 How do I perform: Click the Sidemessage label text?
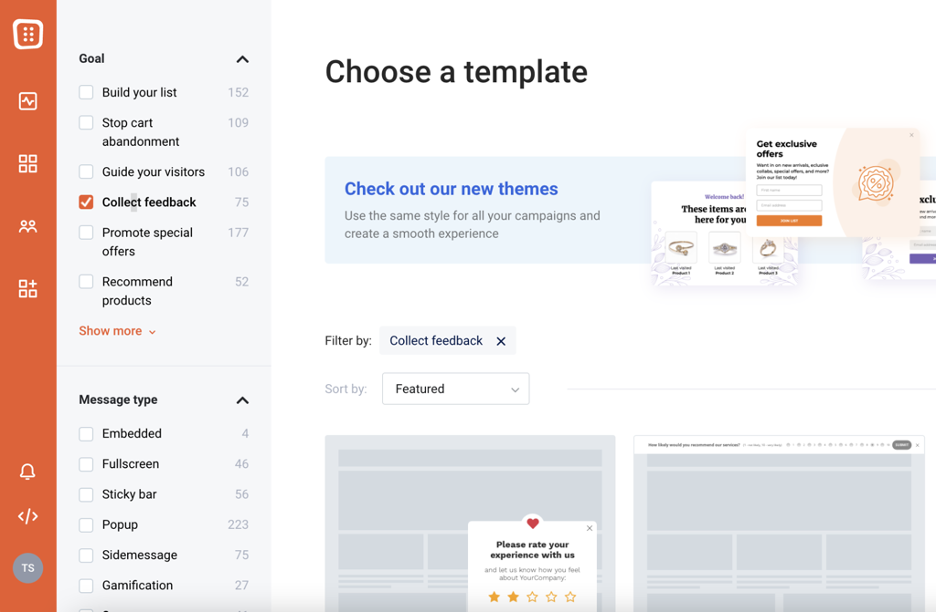(140, 555)
